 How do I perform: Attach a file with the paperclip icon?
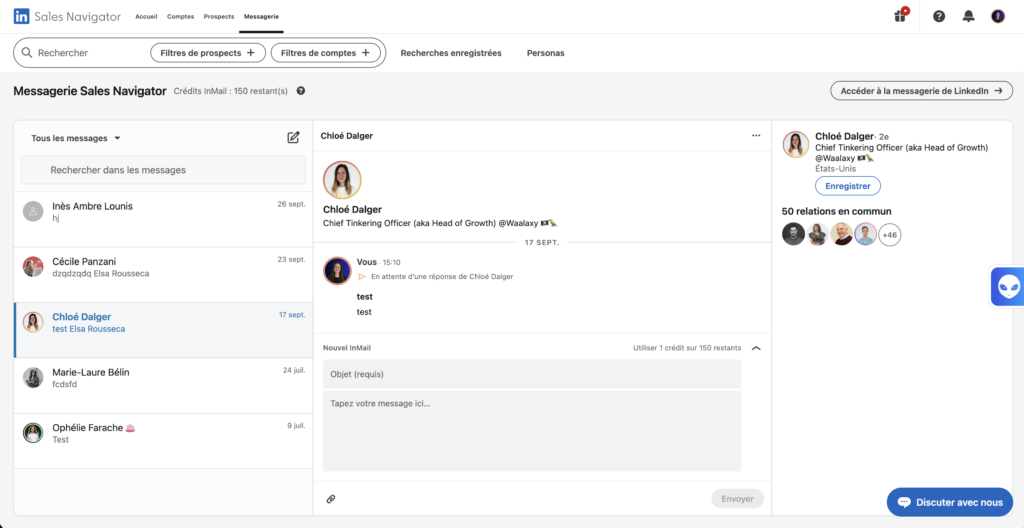pyautogui.click(x=330, y=499)
